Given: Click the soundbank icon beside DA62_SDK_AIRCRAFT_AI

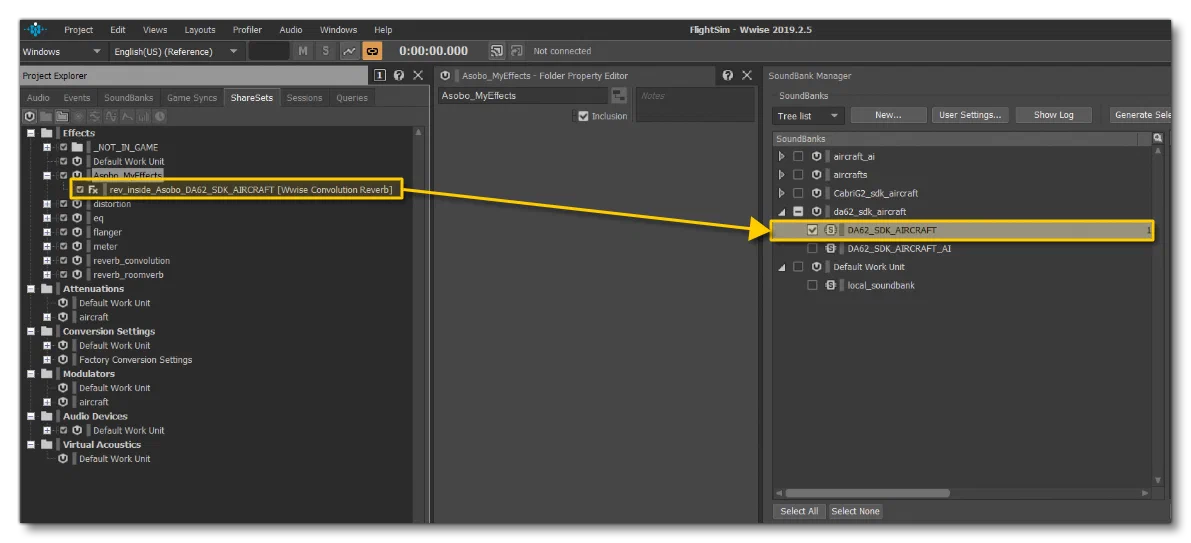Looking at the screenshot, I should point(831,248).
